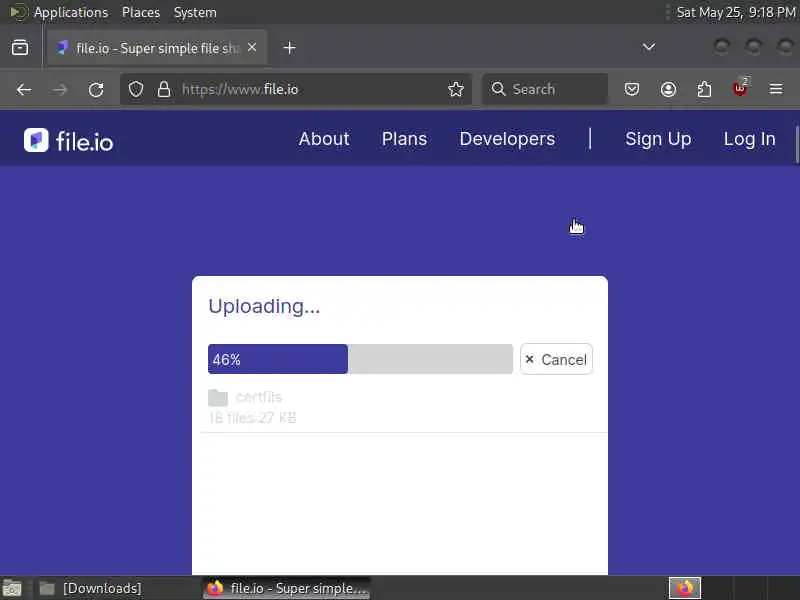Click the system logo icon beside Applications
800x600 pixels.
point(18,12)
